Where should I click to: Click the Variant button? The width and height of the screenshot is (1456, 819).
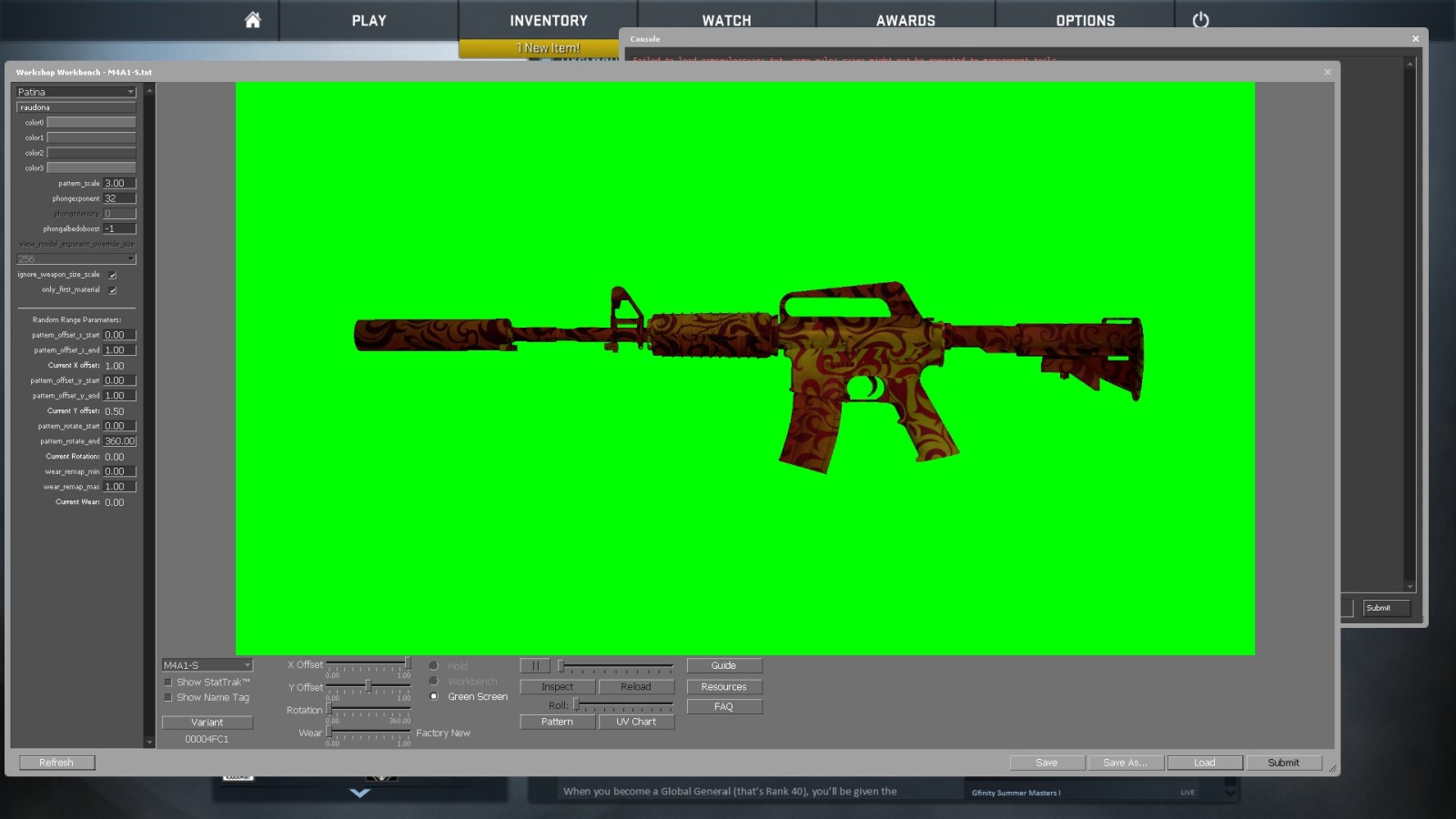207,723
